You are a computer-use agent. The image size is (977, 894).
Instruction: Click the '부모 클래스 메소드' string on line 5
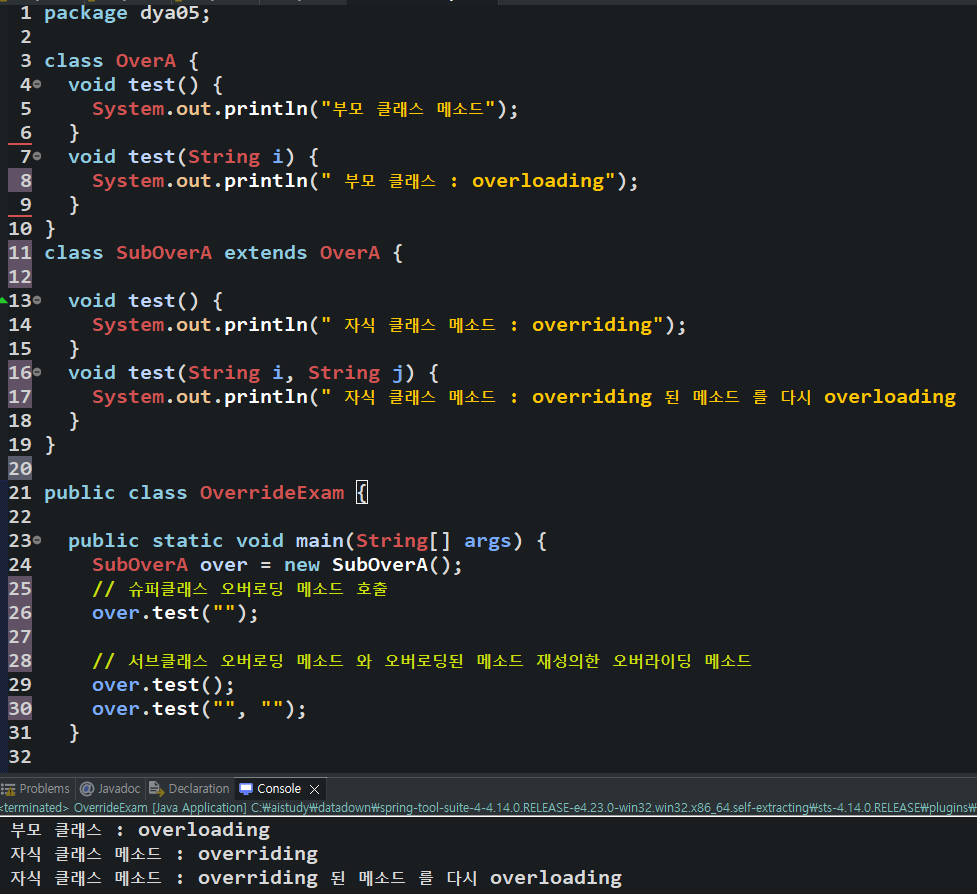coord(407,109)
